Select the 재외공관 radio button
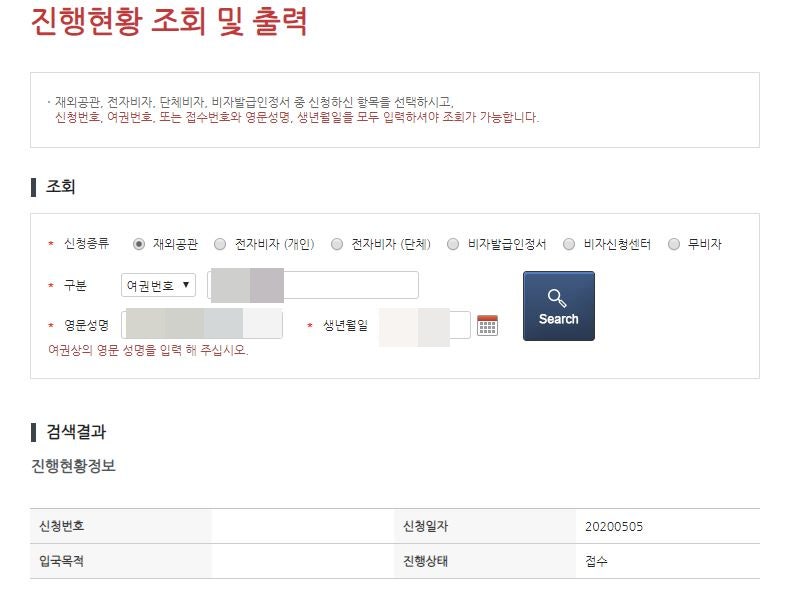This screenshot has width=789, height=606. [138, 244]
